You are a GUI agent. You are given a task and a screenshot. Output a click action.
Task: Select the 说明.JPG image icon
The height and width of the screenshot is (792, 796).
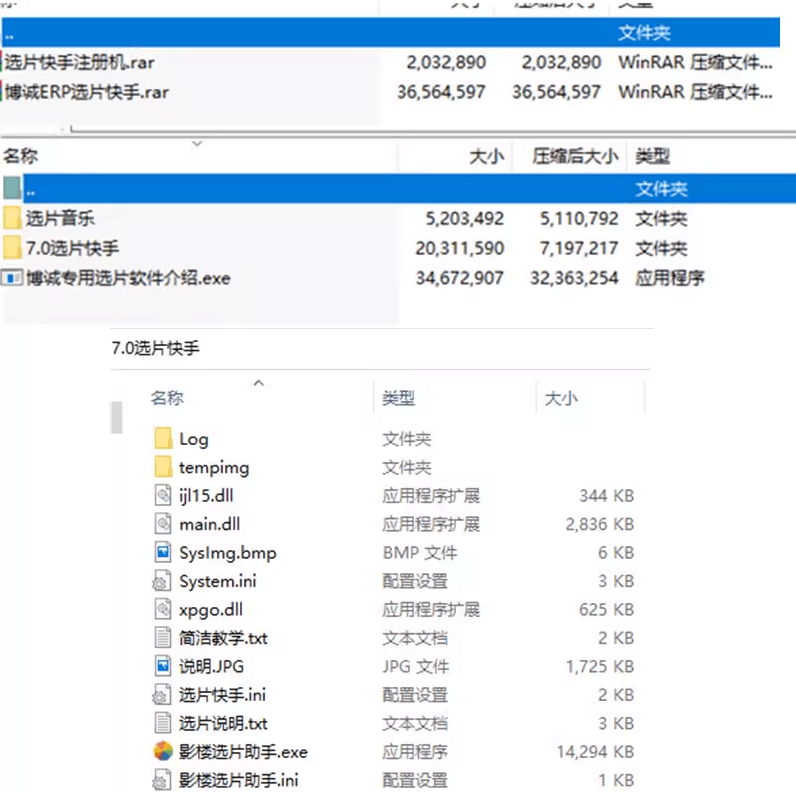tap(164, 666)
